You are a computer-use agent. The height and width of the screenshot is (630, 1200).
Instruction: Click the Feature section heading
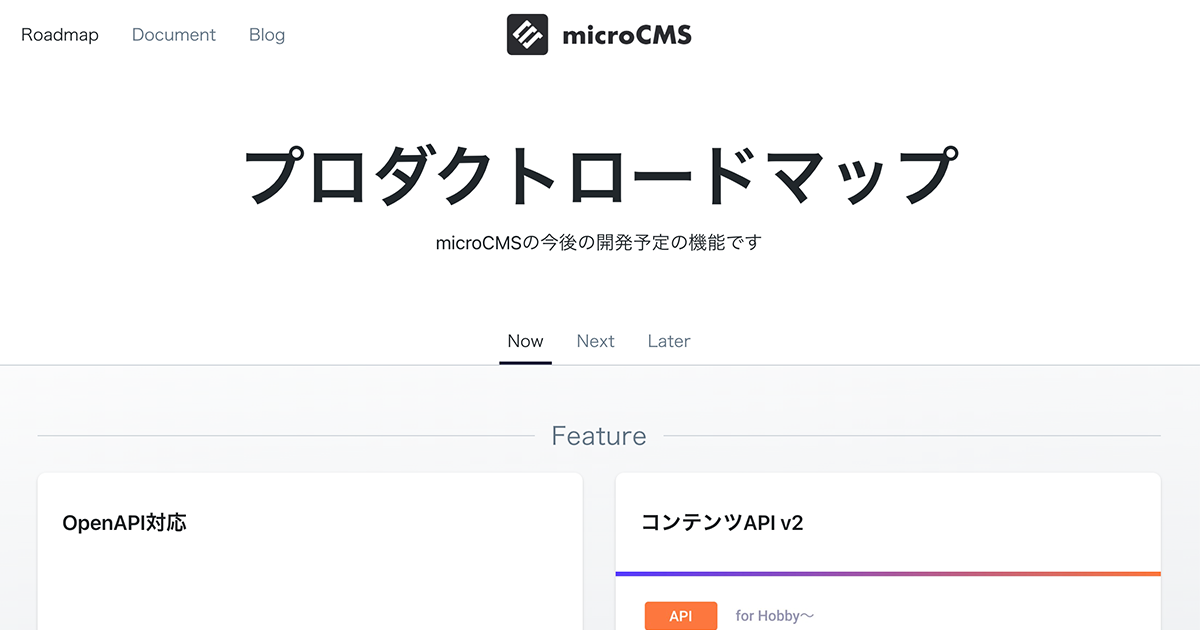click(x=599, y=436)
